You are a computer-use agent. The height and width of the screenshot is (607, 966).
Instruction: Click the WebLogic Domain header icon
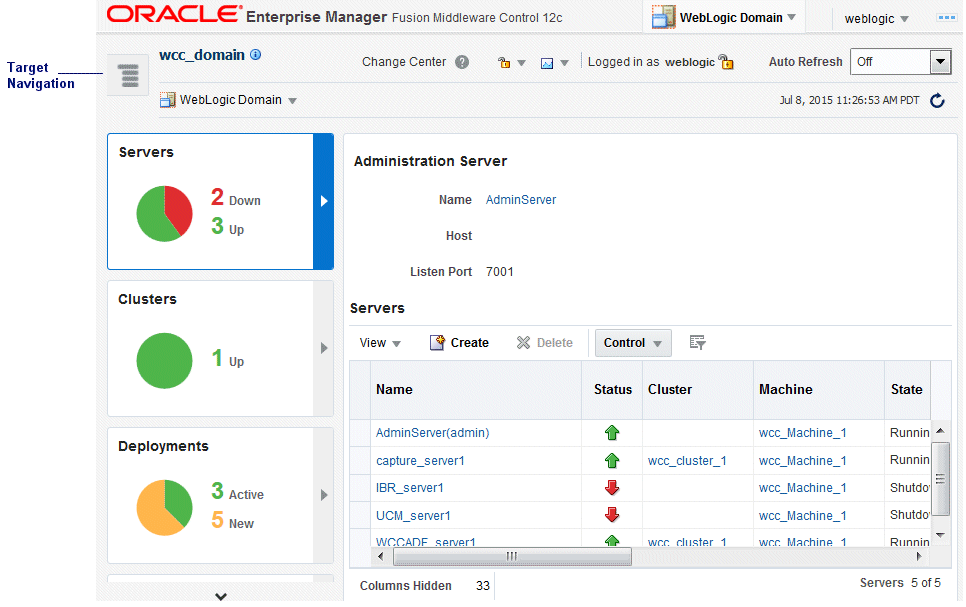(664, 17)
